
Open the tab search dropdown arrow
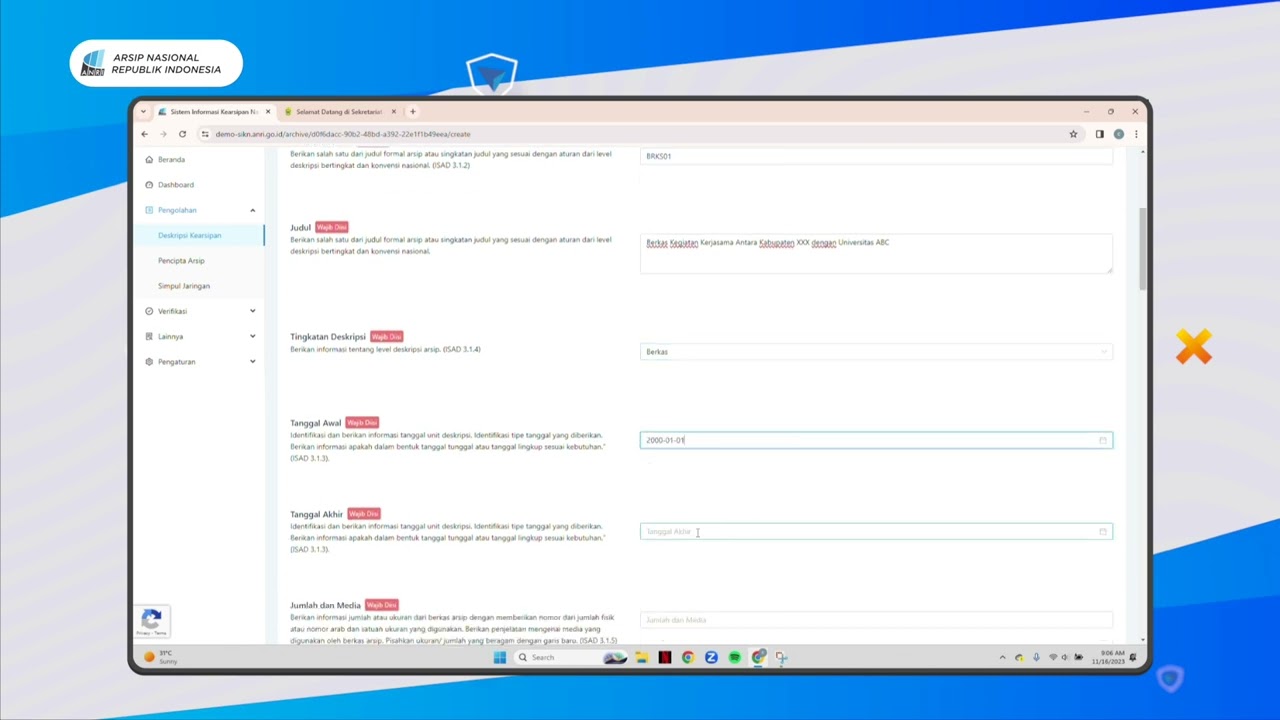tap(143, 112)
